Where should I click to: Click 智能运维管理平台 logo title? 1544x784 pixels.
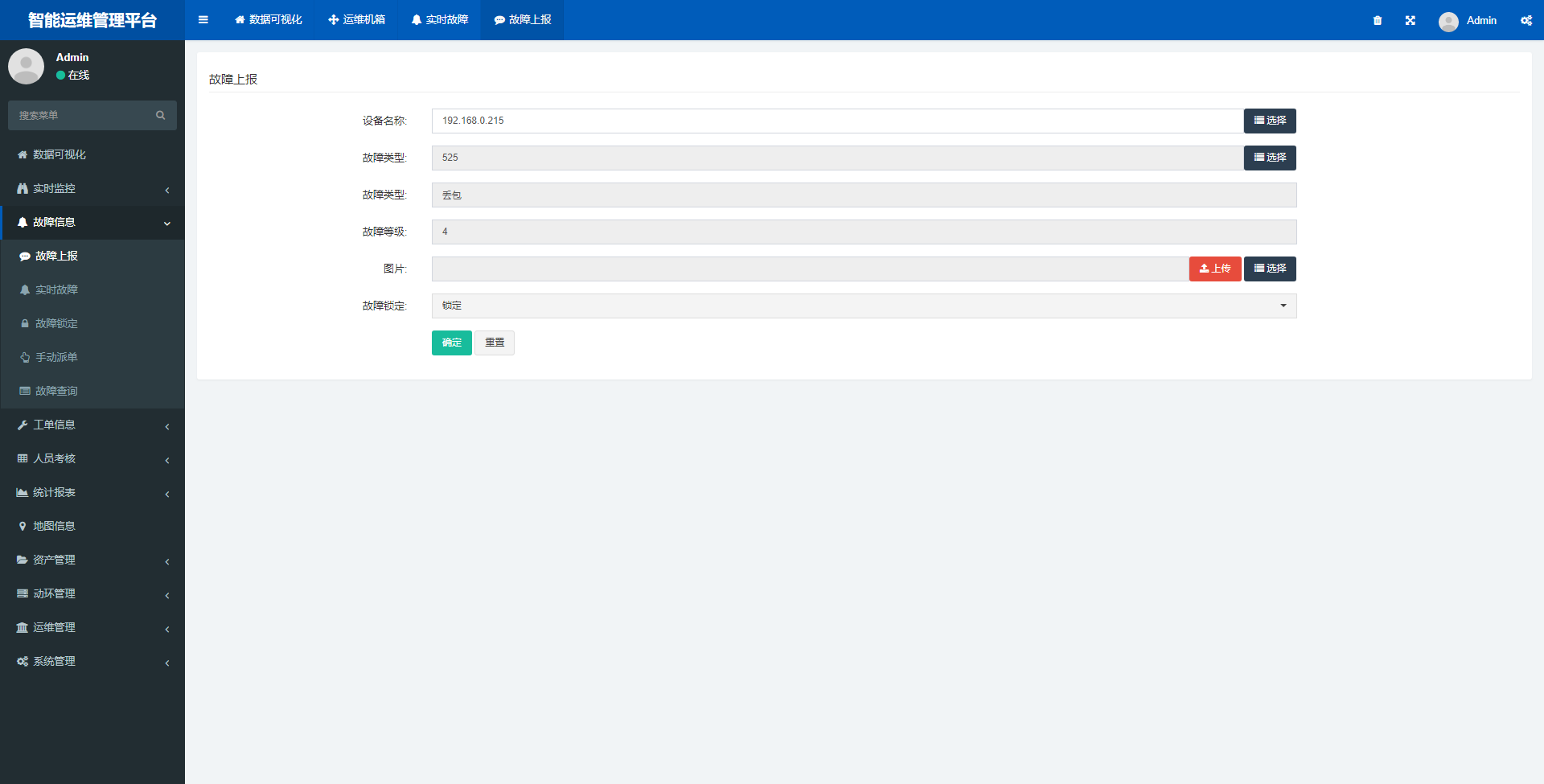[92, 20]
